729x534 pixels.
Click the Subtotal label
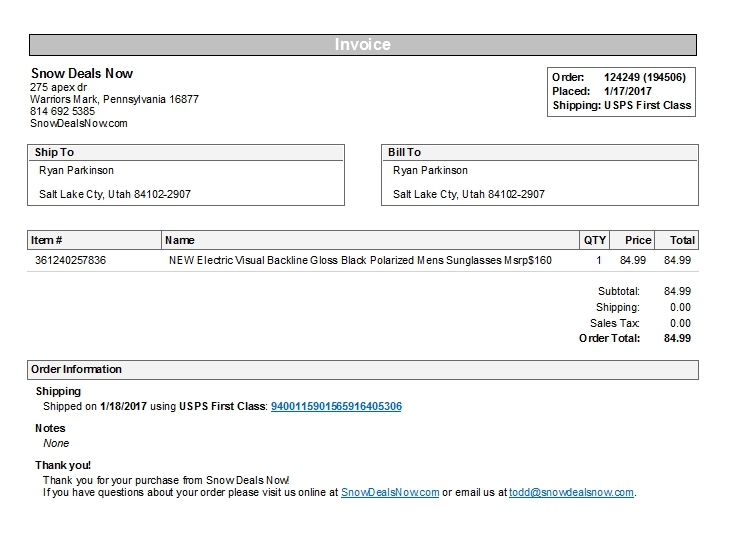[619, 291]
